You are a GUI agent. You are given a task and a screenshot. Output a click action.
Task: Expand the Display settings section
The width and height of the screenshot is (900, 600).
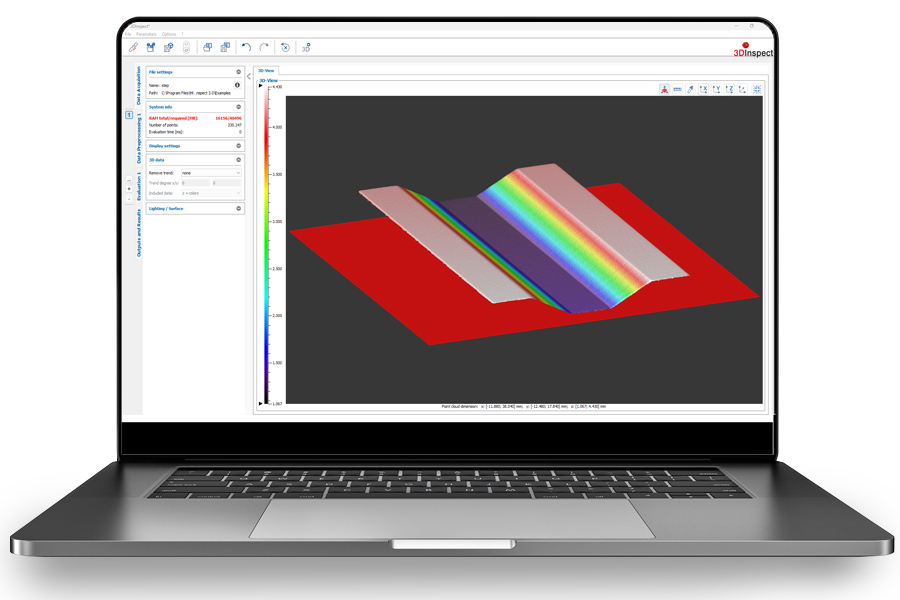tap(238, 146)
